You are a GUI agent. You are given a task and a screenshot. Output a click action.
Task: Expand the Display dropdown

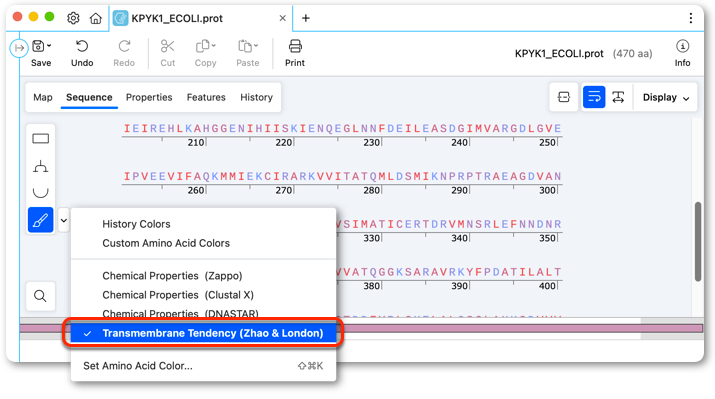click(666, 98)
